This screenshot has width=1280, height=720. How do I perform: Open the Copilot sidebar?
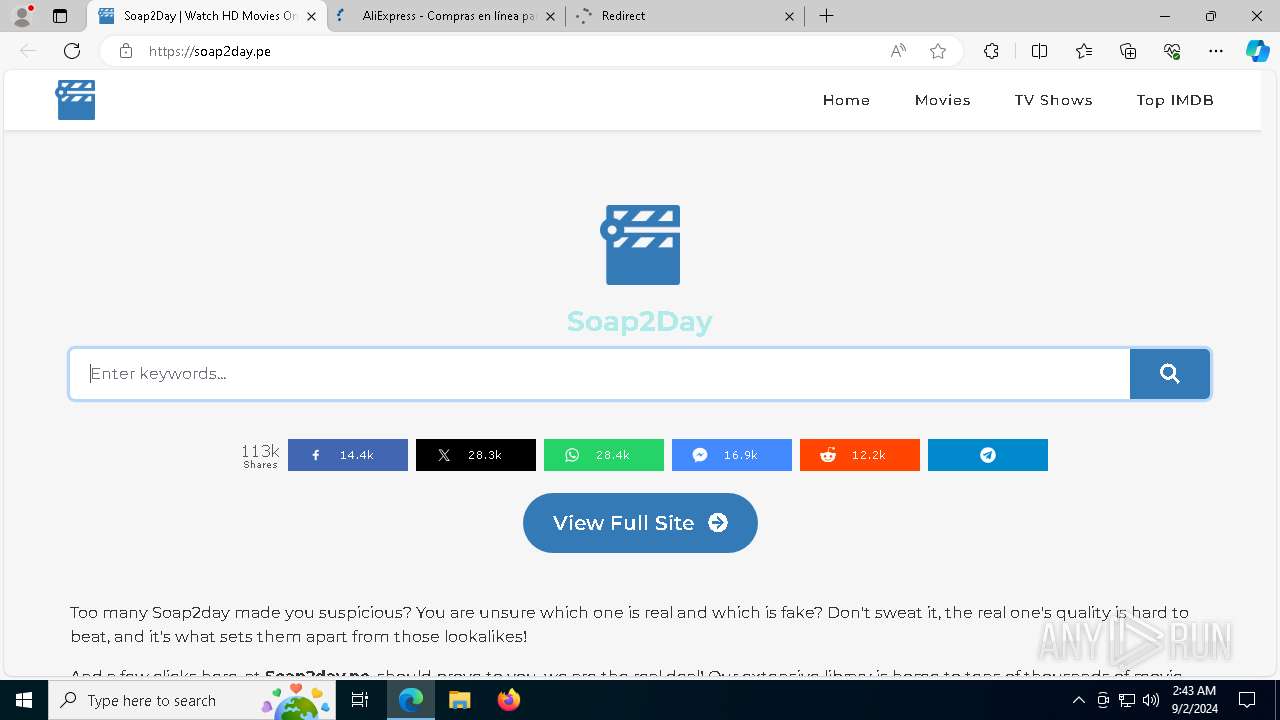pos(1257,51)
